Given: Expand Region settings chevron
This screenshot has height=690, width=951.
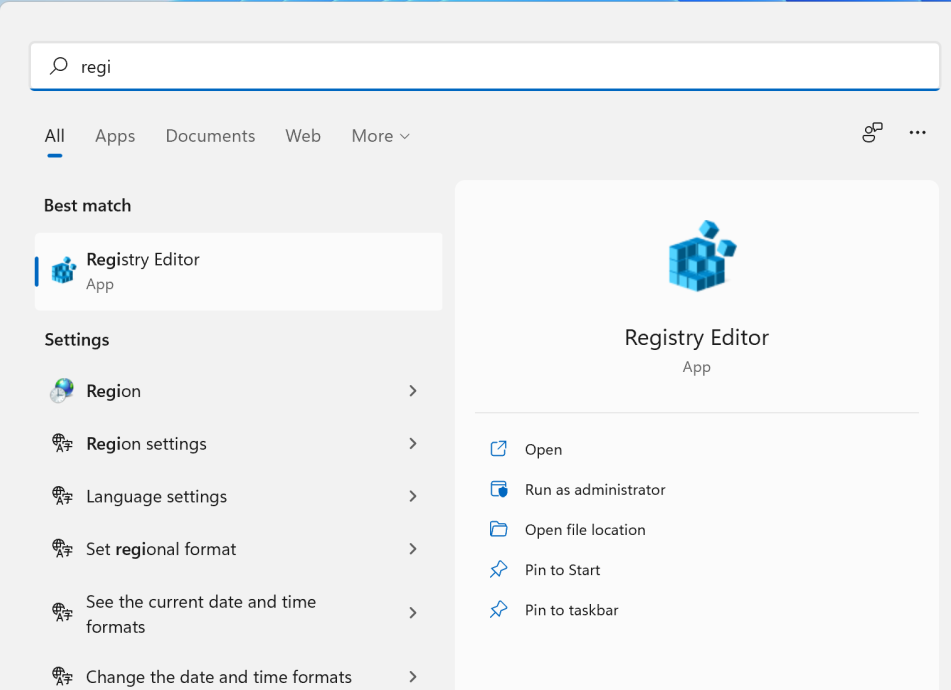Looking at the screenshot, I should point(413,444).
